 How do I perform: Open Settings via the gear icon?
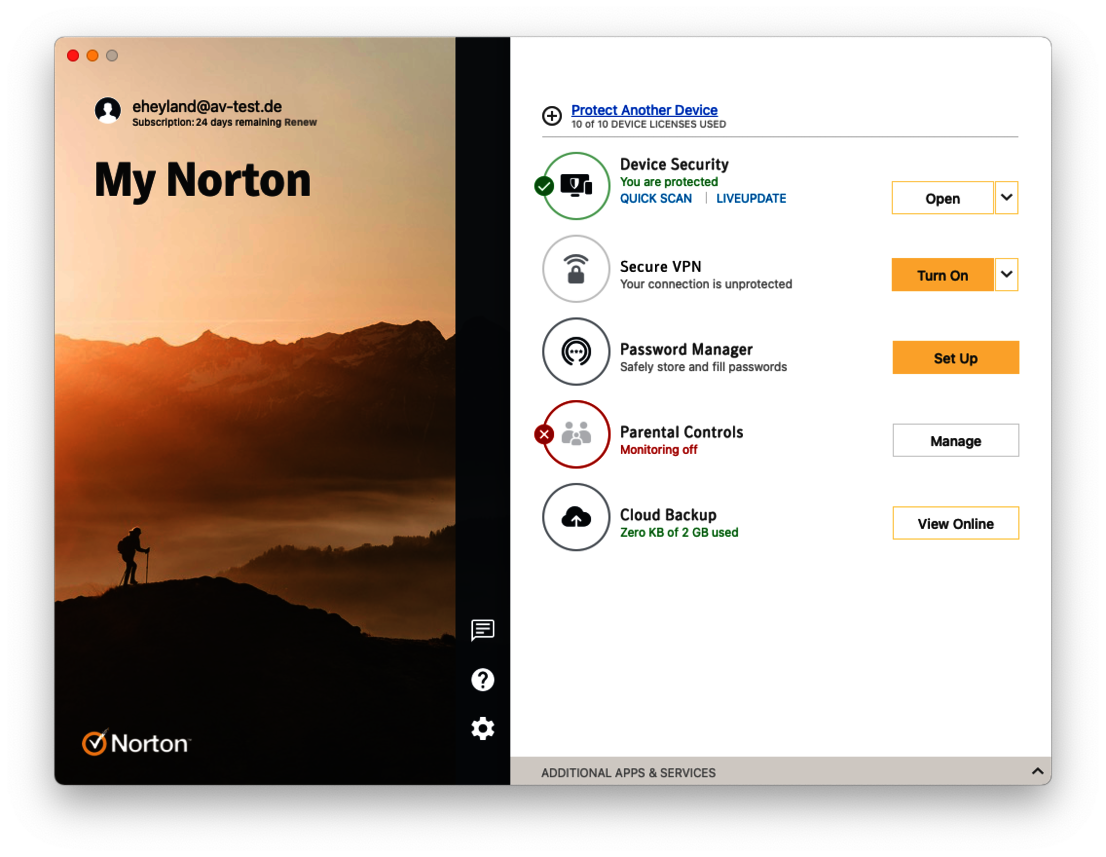(x=483, y=728)
